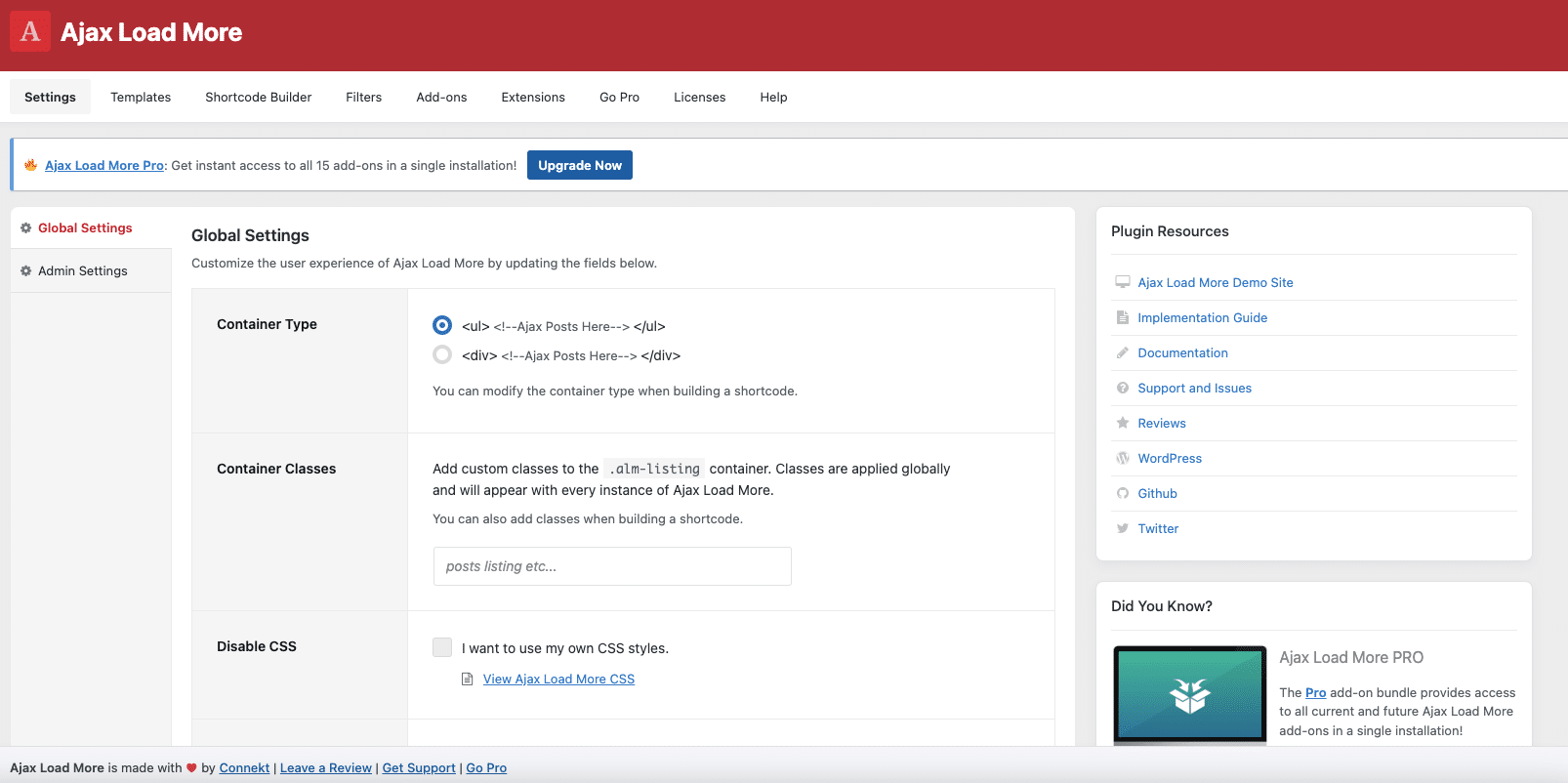
Task: Click the star icon beside Reviews
Action: click(1123, 423)
